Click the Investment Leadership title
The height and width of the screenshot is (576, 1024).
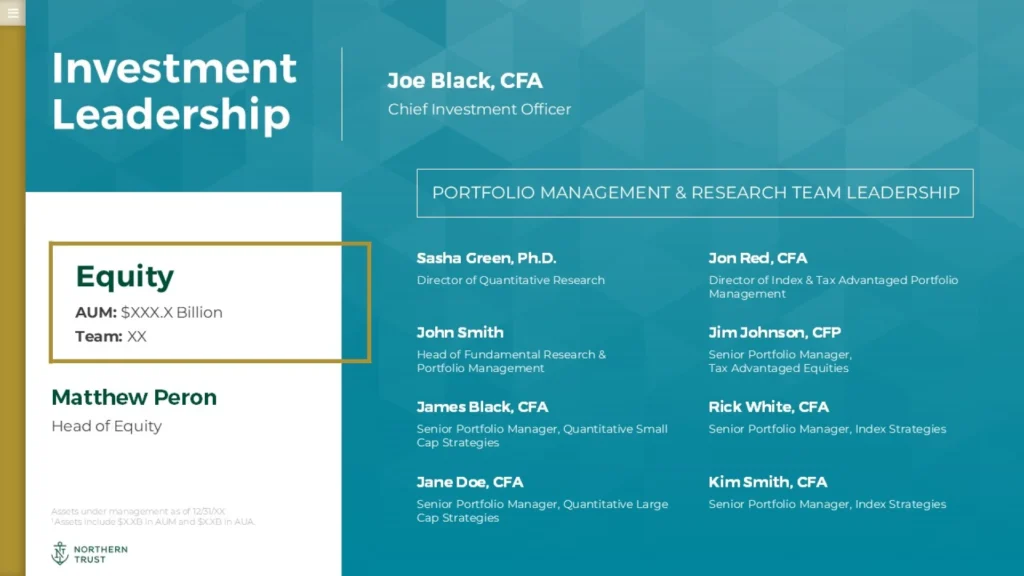174,91
